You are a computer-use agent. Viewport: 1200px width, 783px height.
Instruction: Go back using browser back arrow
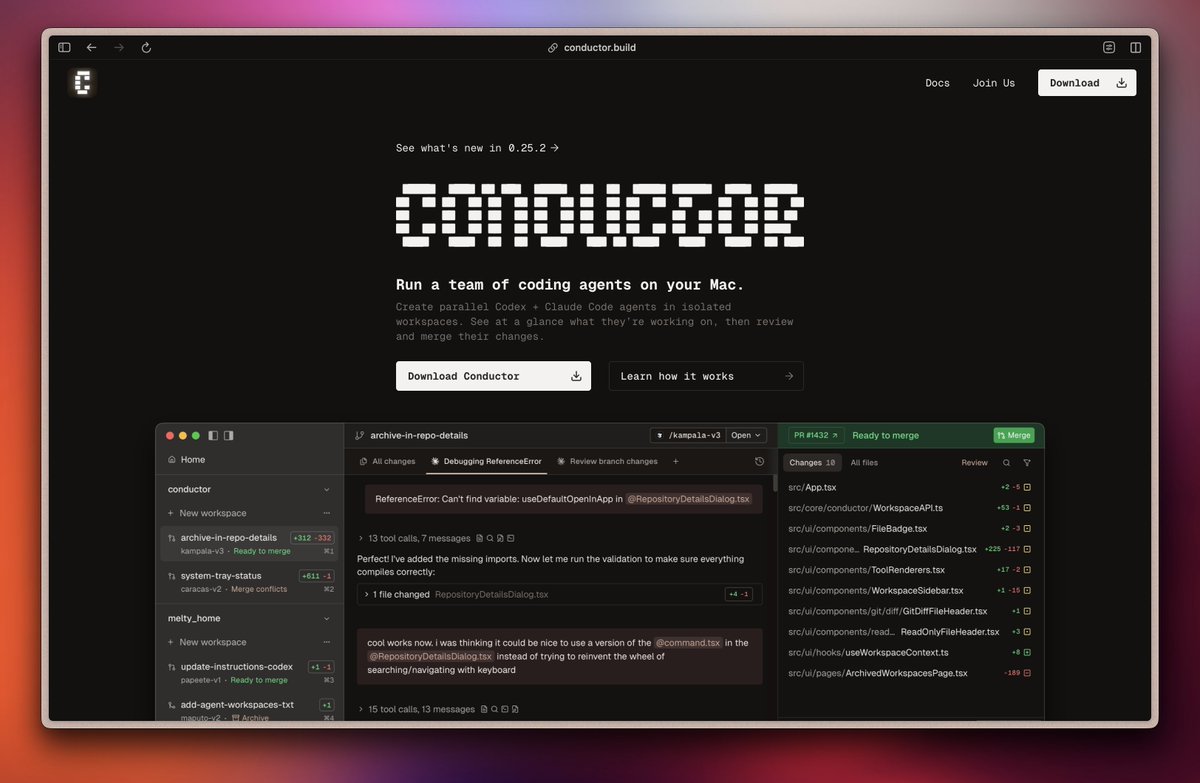coord(92,47)
